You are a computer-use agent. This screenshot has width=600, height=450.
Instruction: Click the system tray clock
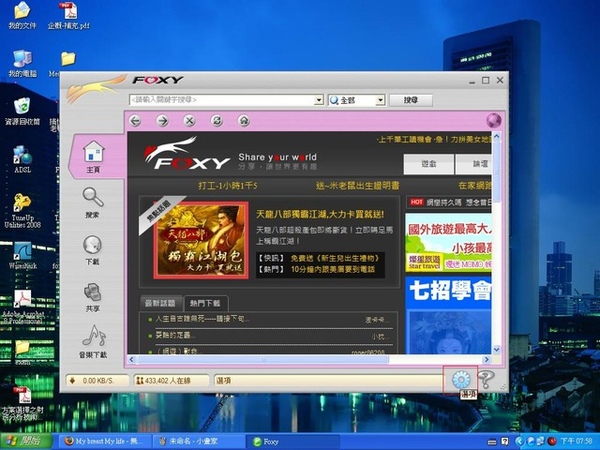coord(576,441)
